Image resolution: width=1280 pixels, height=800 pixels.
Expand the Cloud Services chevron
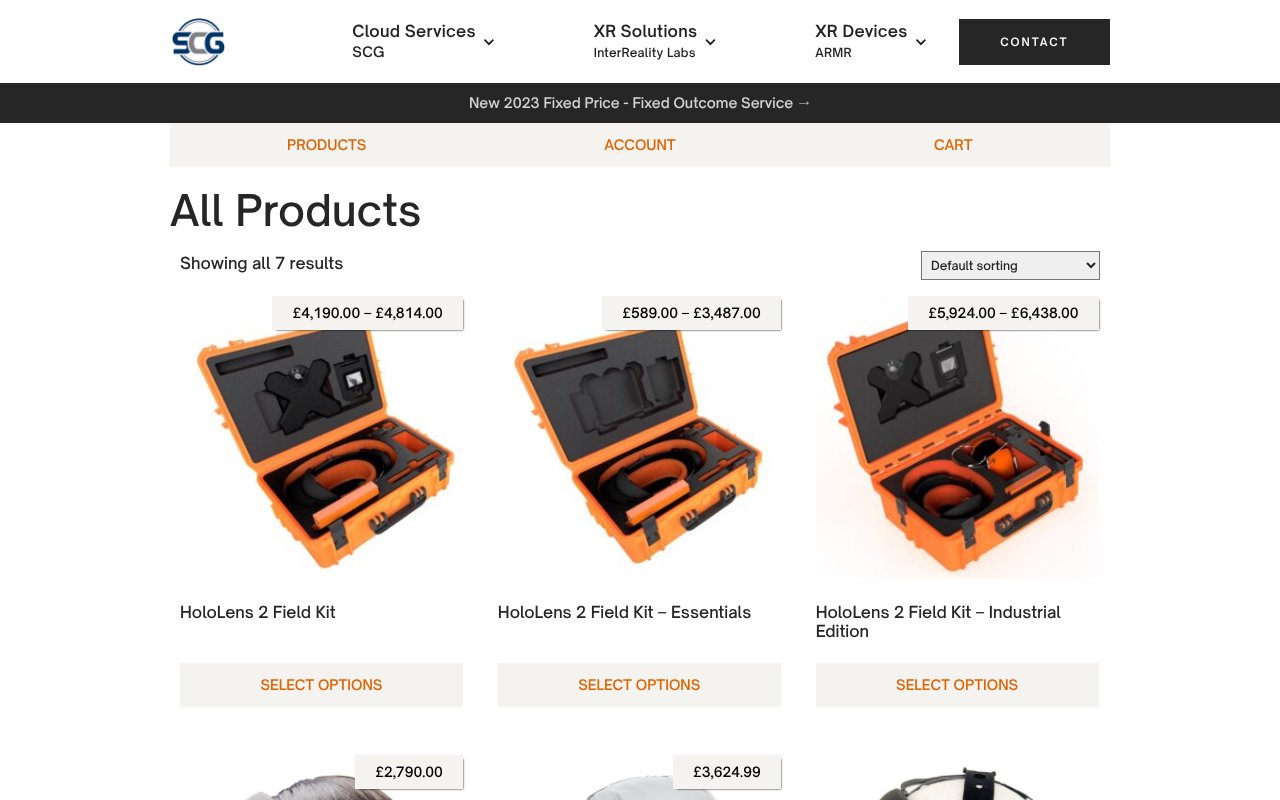489,42
